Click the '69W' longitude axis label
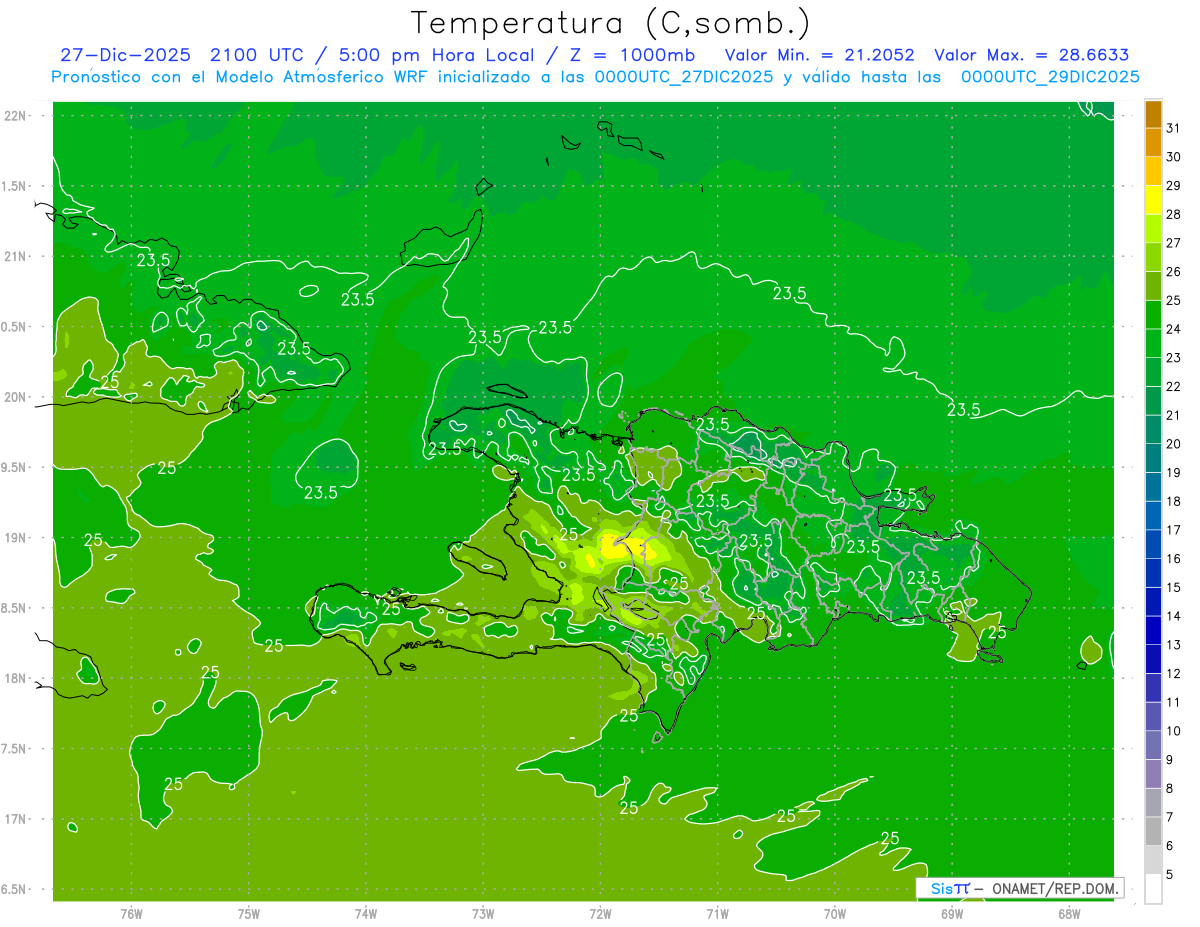Image resolution: width=1200 pixels, height=927 pixels. (952, 913)
